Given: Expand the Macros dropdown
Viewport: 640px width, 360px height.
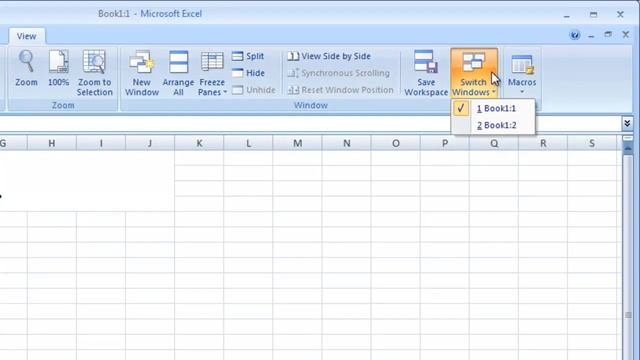Looking at the screenshot, I should (522, 73).
